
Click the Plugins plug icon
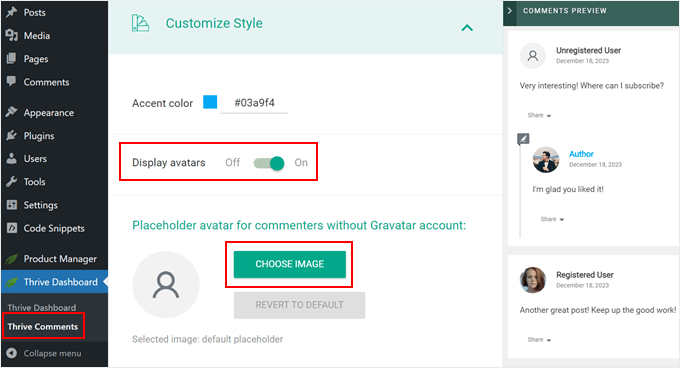(x=12, y=136)
